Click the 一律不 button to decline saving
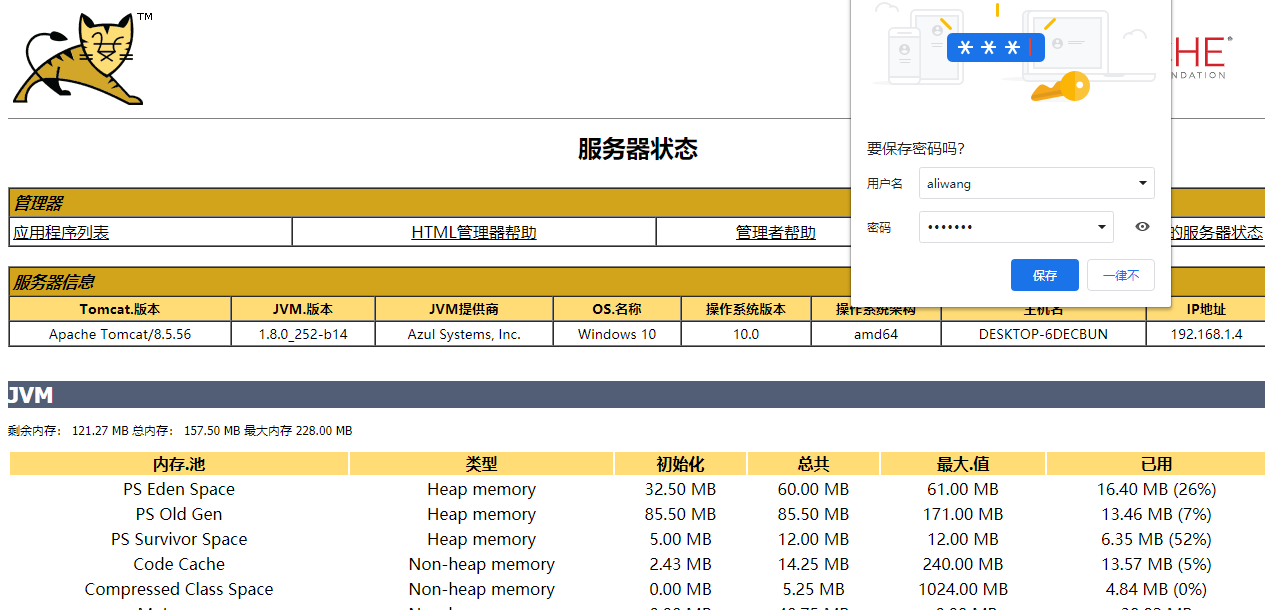Screen dimensions: 1265x610 coord(1120,274)
